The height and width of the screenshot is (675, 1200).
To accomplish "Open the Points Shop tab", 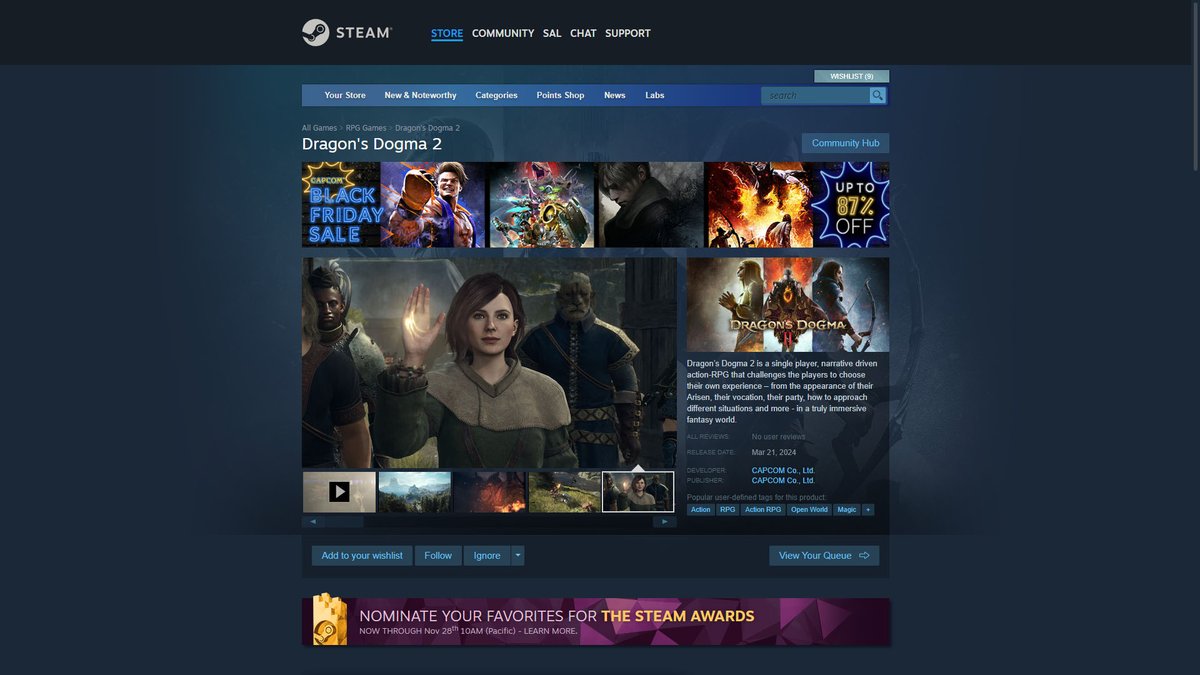I will [x=560, y=95].
